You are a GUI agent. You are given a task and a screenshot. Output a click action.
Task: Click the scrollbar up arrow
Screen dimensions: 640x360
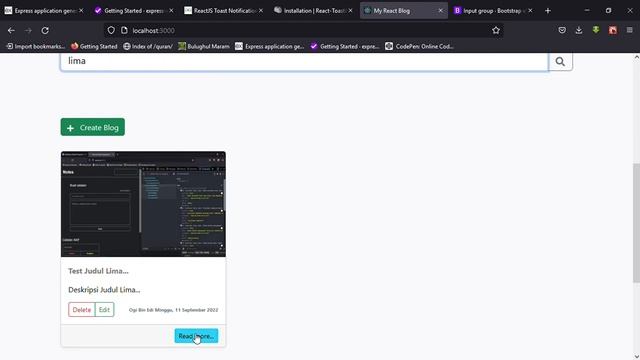click(x=636, y=58)
